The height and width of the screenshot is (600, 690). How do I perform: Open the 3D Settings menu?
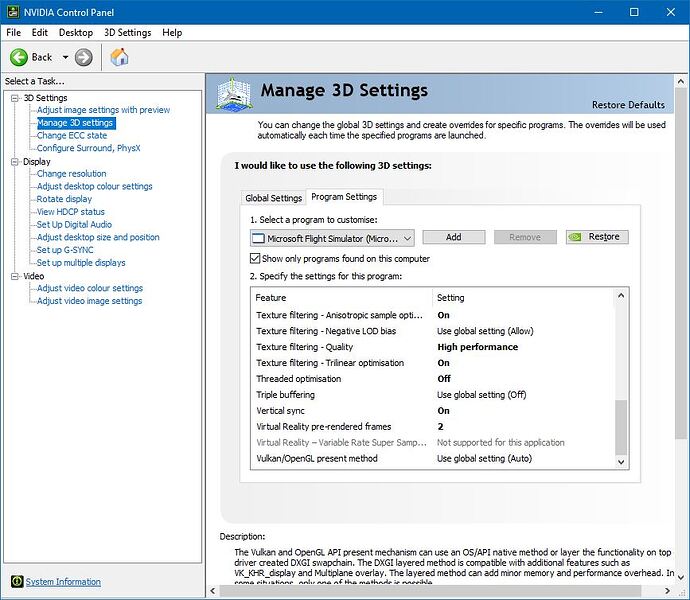tap(128, 33)
